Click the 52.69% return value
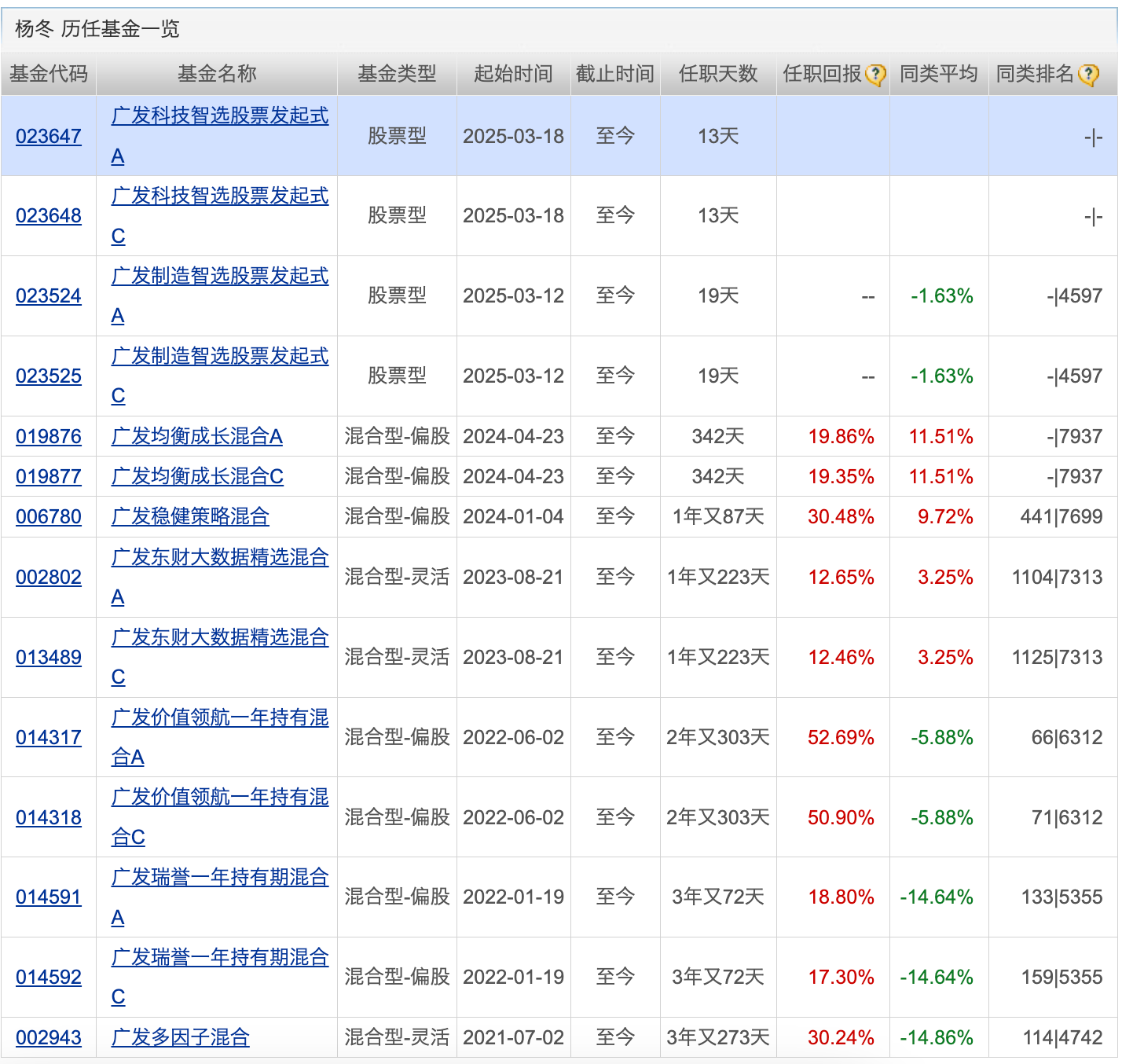The height and width of the screenshot is (1064, 1122). pos(841,737)
